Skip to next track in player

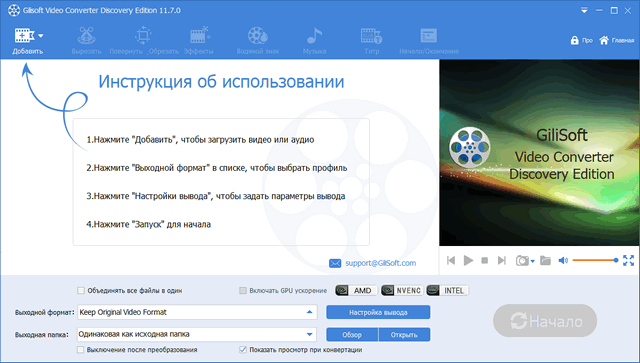(502, 260)
